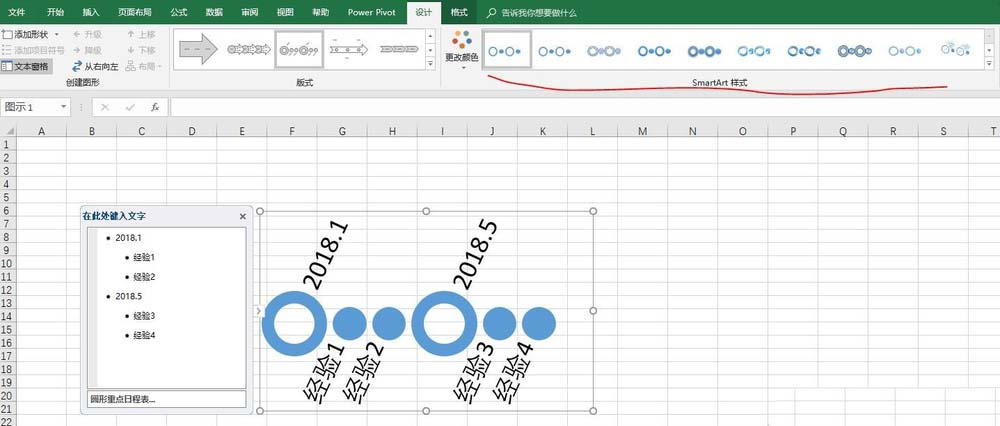
Task: Click the formula bar cancel X icon
Action: (105, 107)
